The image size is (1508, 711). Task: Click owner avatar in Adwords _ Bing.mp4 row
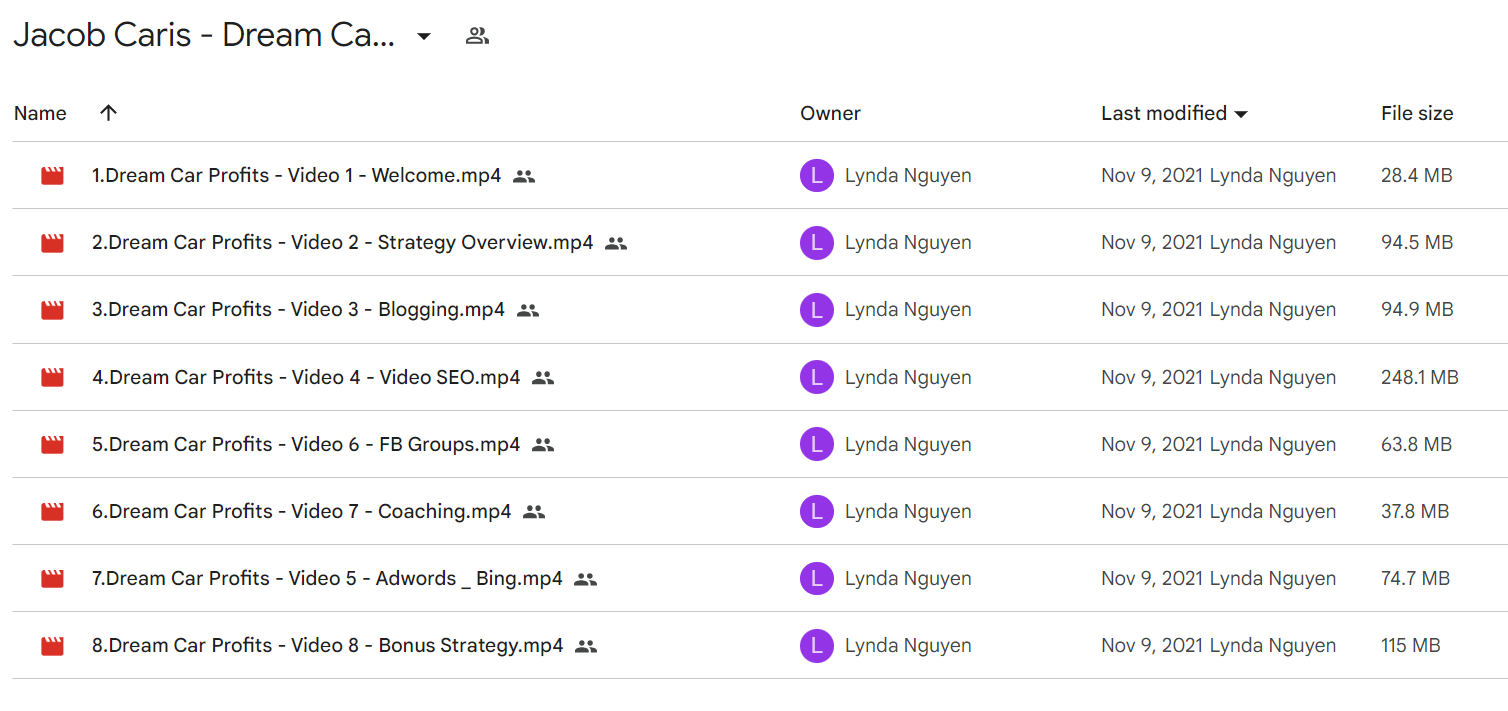817,579
